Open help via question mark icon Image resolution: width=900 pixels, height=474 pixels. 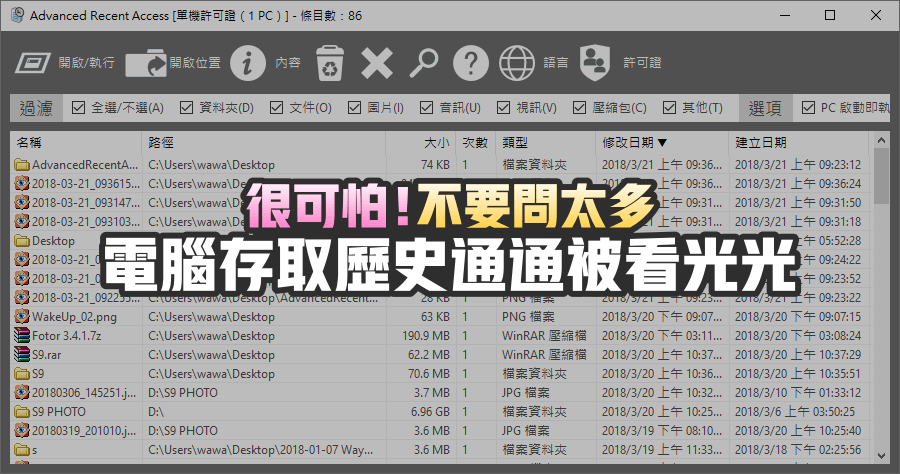pyautogui.click(x=471, y=62)
